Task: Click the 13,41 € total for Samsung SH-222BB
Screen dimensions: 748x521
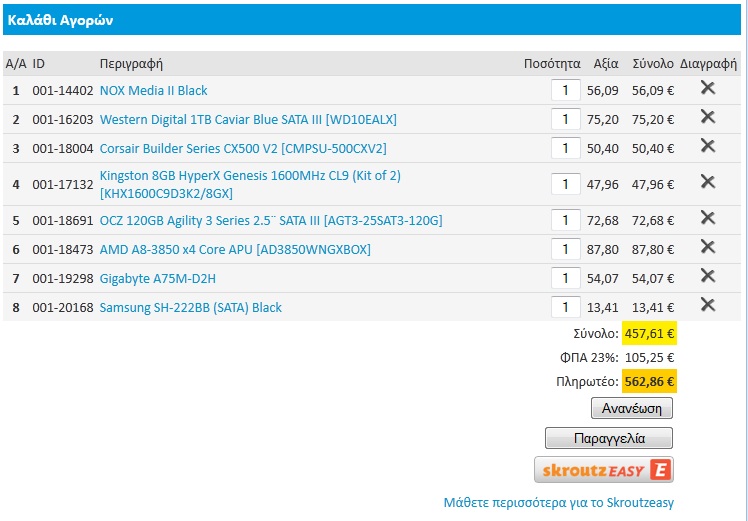Action: coord(653,308)
